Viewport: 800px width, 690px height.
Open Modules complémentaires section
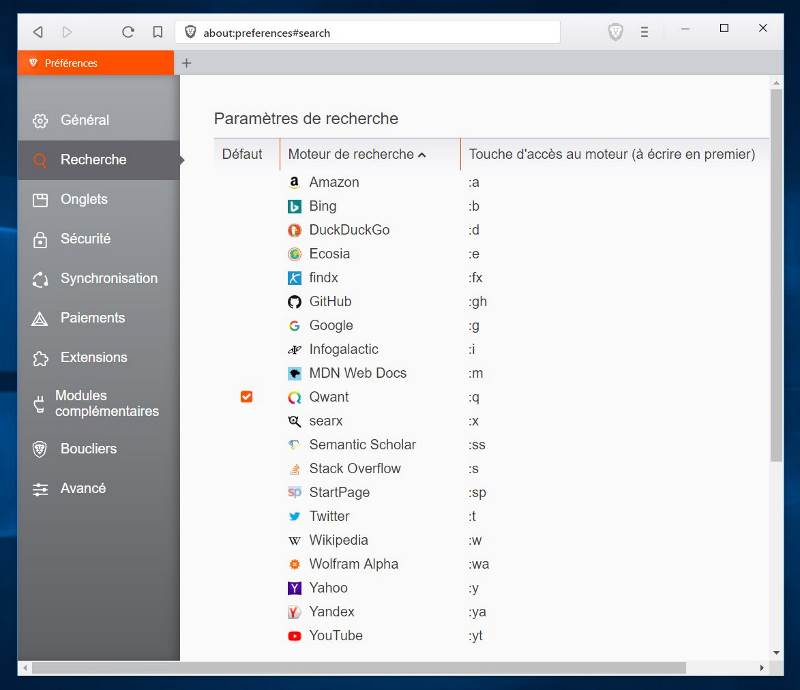coord(98,403)
